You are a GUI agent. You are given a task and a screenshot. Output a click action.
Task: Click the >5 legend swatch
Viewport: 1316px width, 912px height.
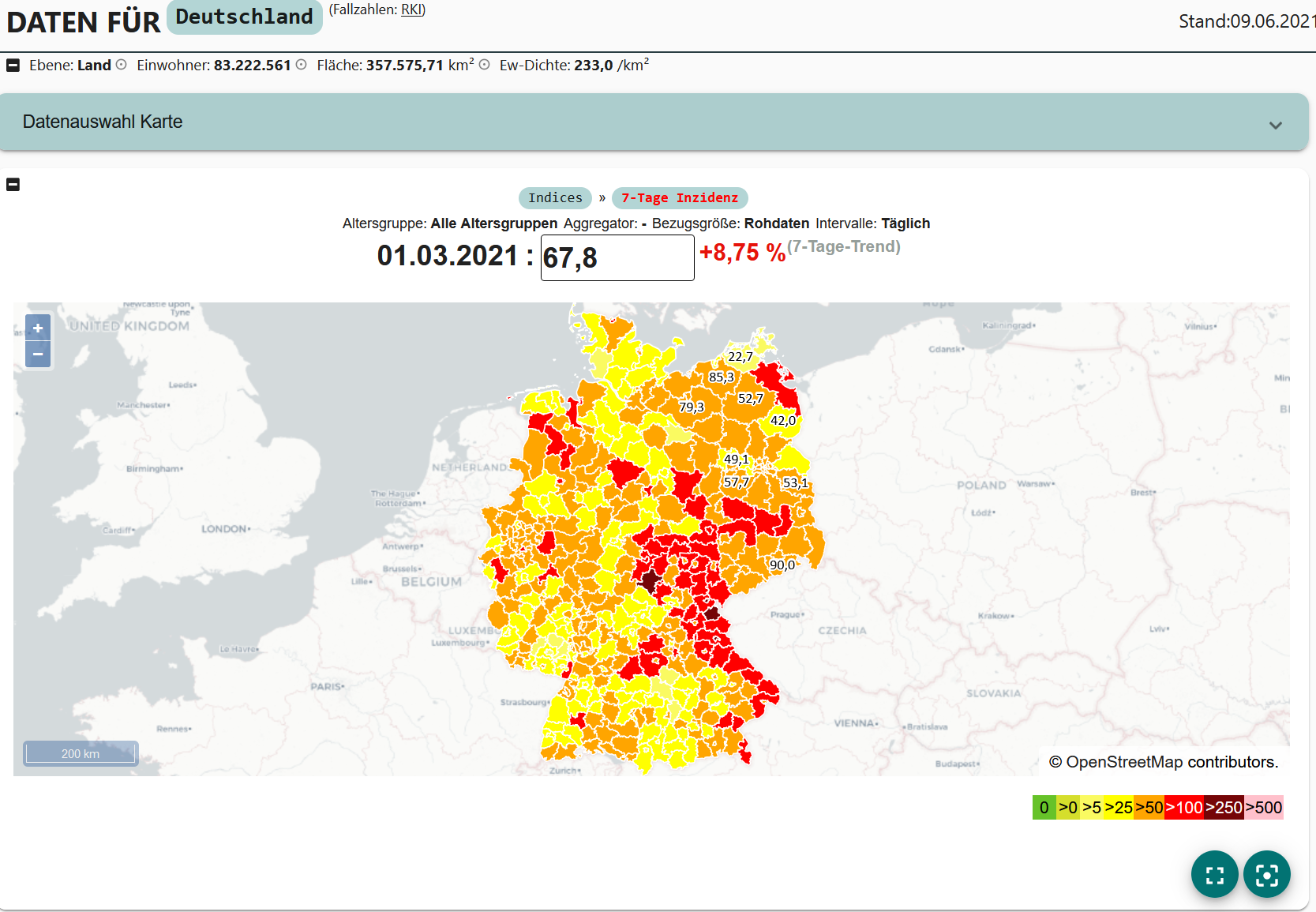1092,808
